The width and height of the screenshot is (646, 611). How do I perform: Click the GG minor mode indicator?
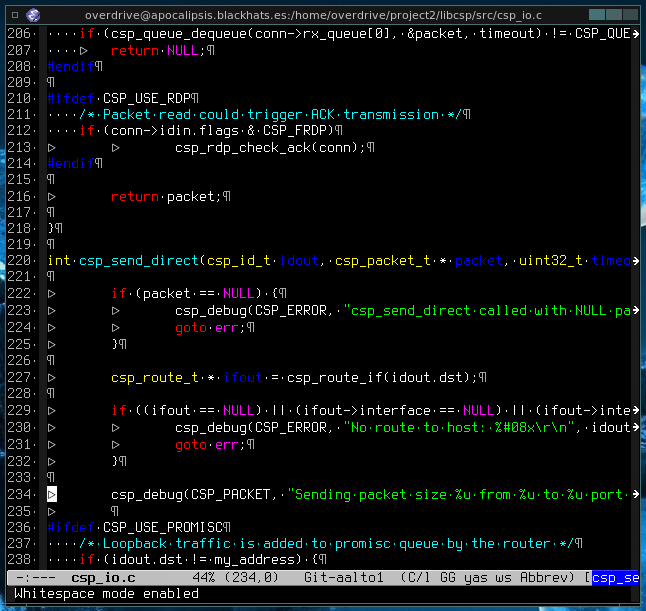[448, 578]
